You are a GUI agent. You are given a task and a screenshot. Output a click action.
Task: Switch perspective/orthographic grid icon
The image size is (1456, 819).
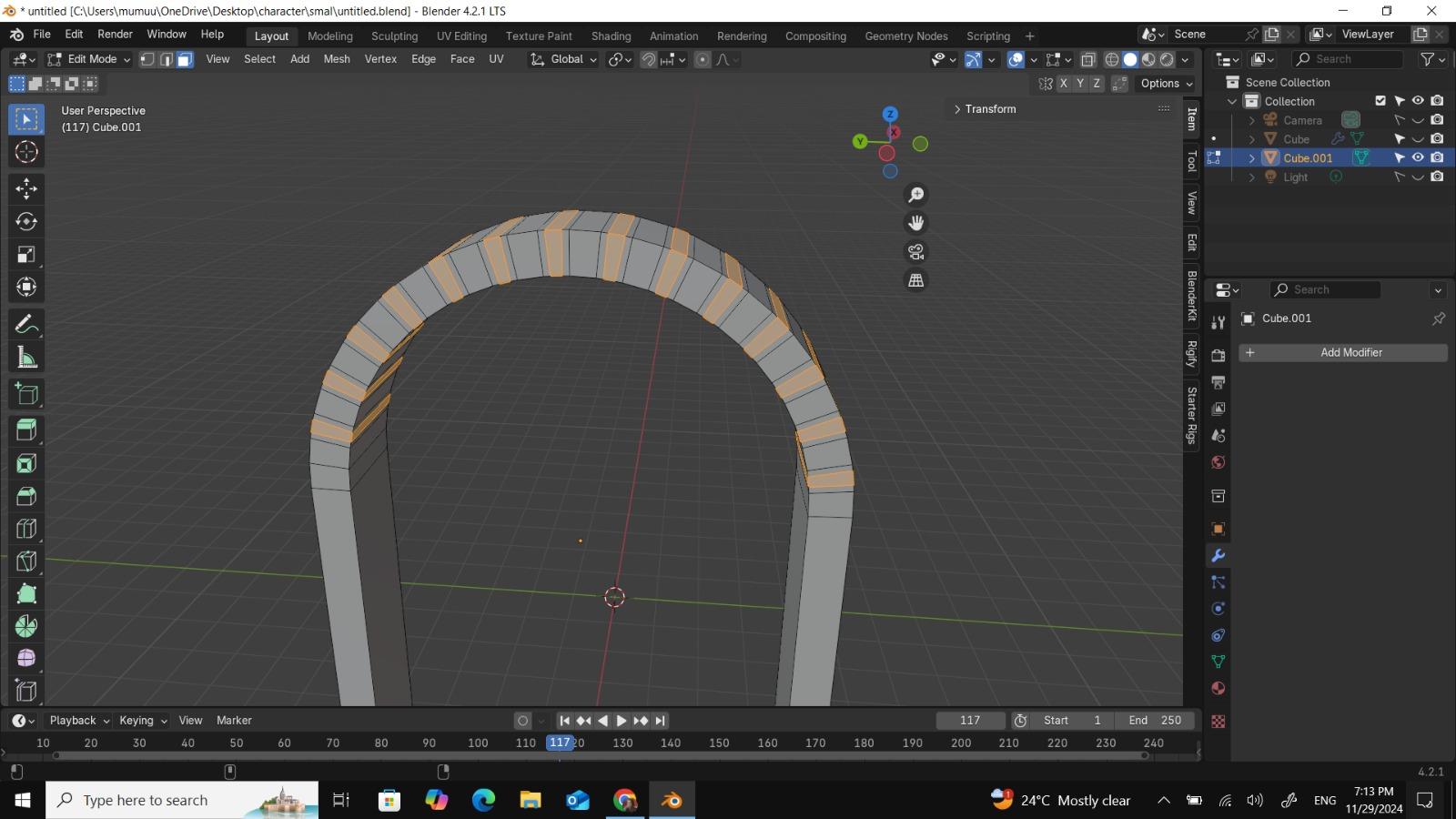(x=916, y=280)
